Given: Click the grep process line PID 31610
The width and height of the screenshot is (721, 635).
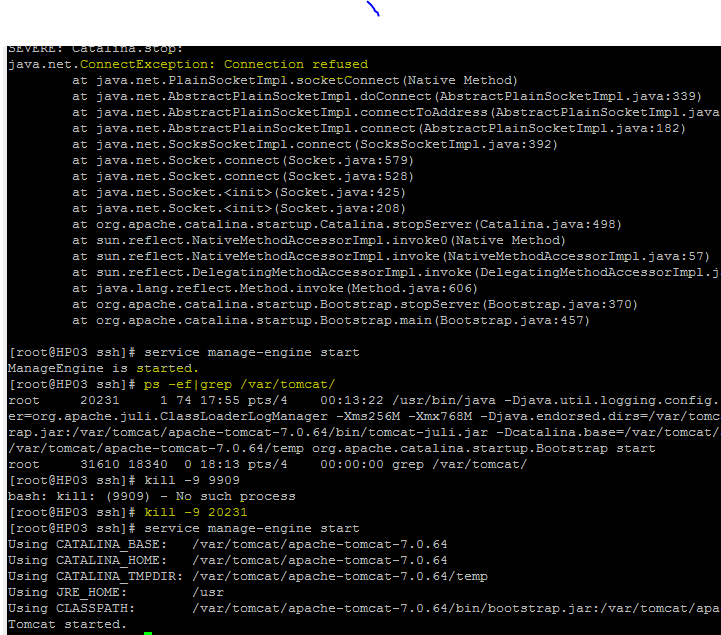Looking at the screenshot, I should tap(267, 464).
